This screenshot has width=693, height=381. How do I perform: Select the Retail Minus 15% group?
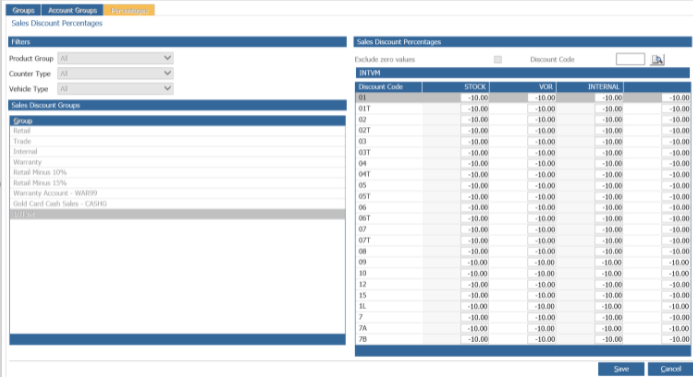click(177, 183)
